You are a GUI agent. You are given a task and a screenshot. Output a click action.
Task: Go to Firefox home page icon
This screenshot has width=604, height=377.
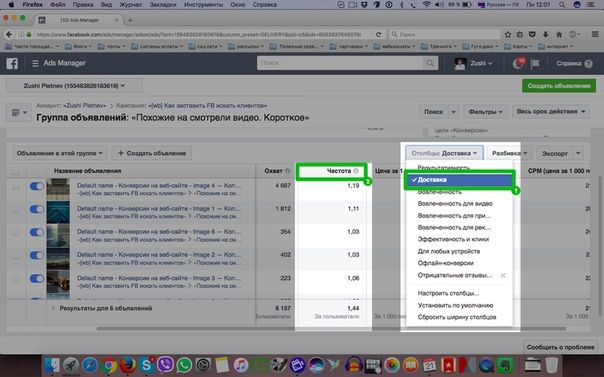[559, 34]
